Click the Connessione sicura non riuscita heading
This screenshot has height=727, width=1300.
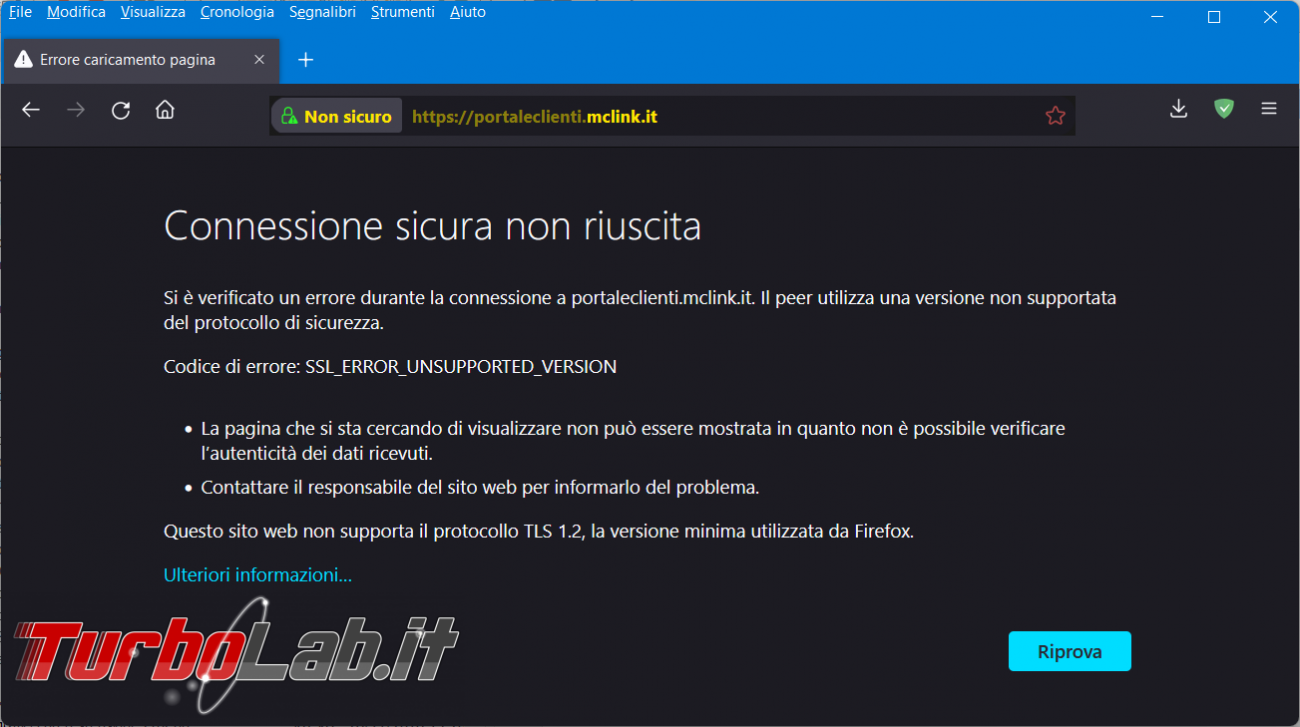(432, 226)
